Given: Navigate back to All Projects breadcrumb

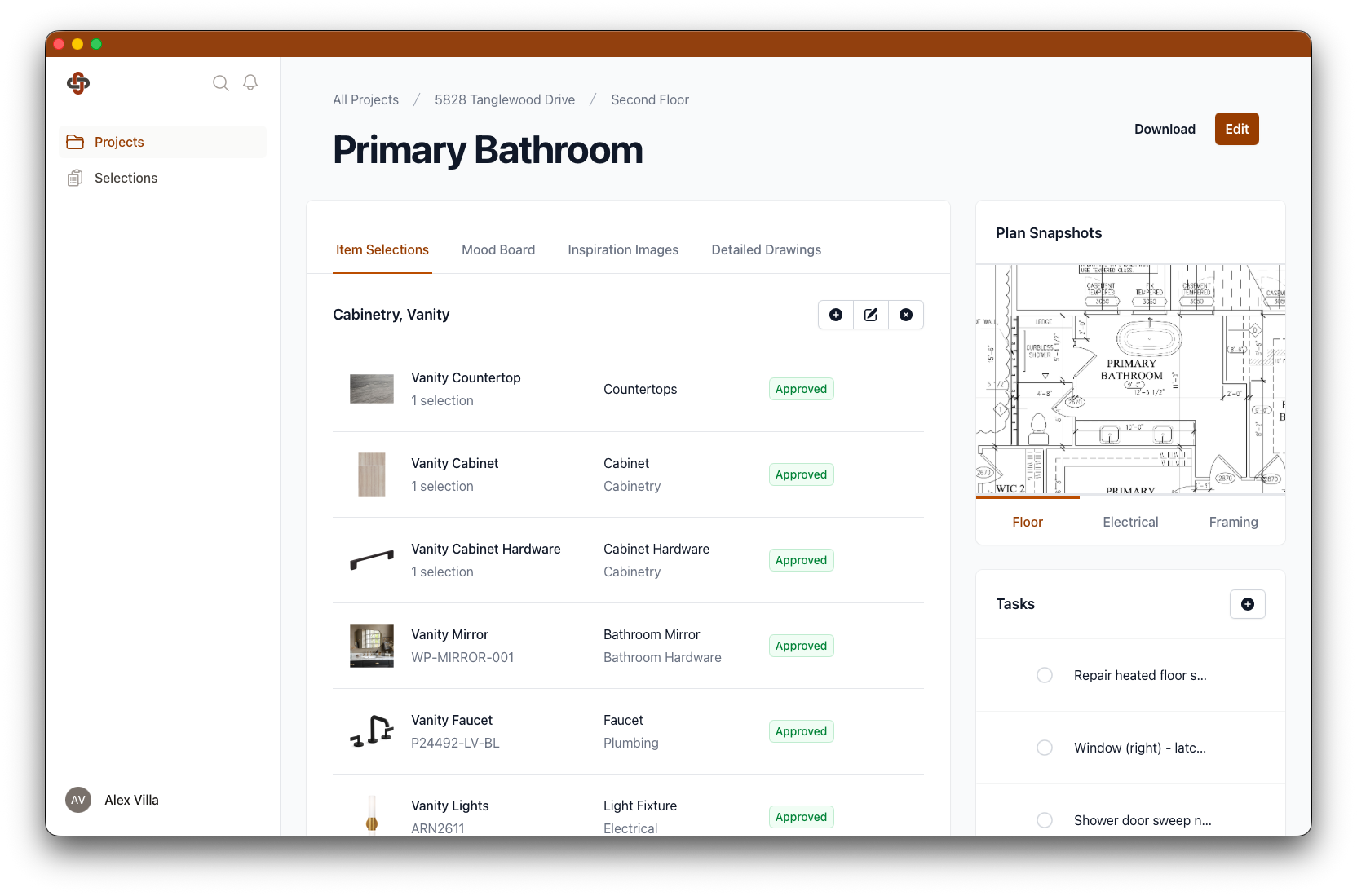Looking at the screenshot, I should (x=365, y=99).
